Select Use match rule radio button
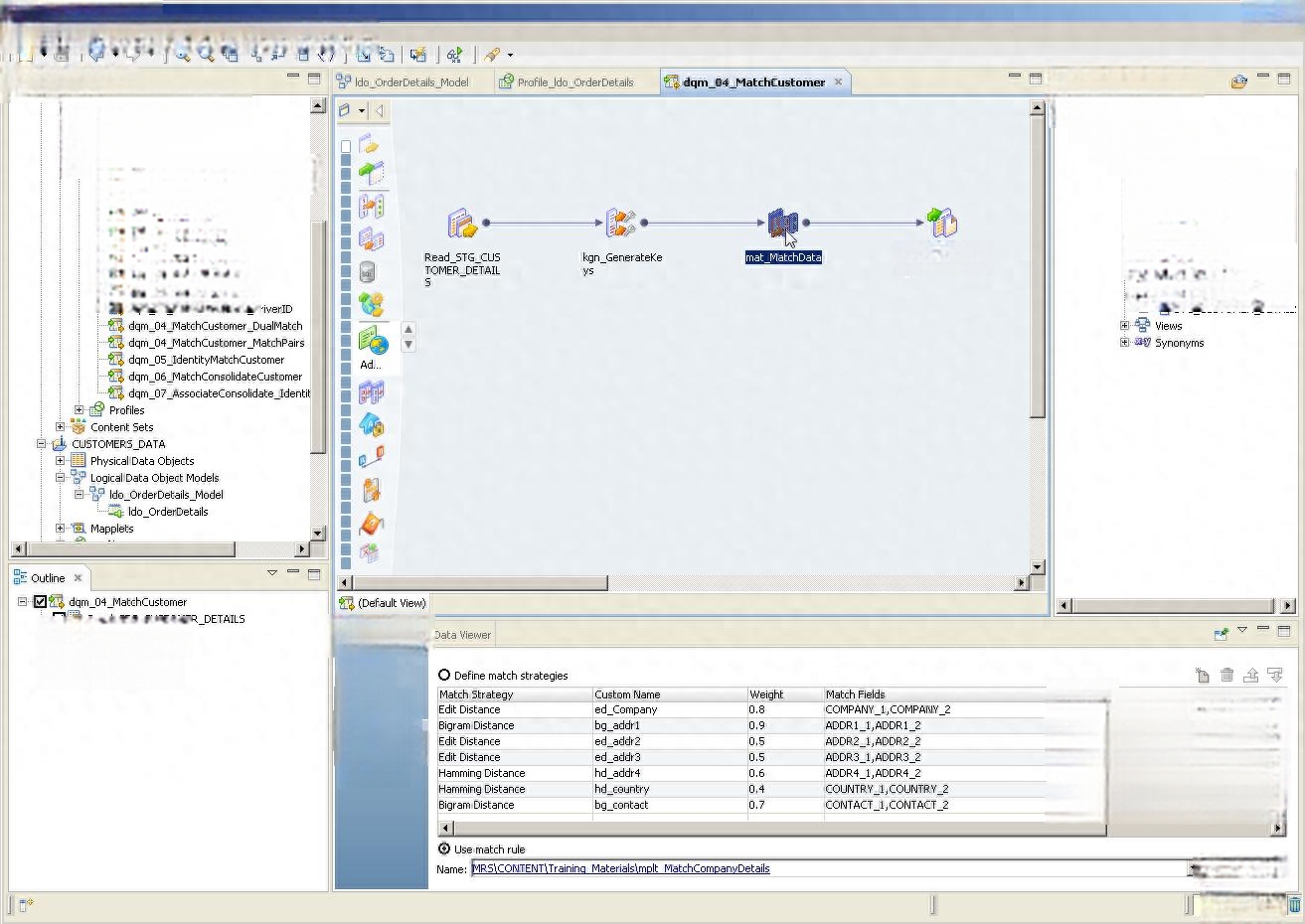 point(444,848)
